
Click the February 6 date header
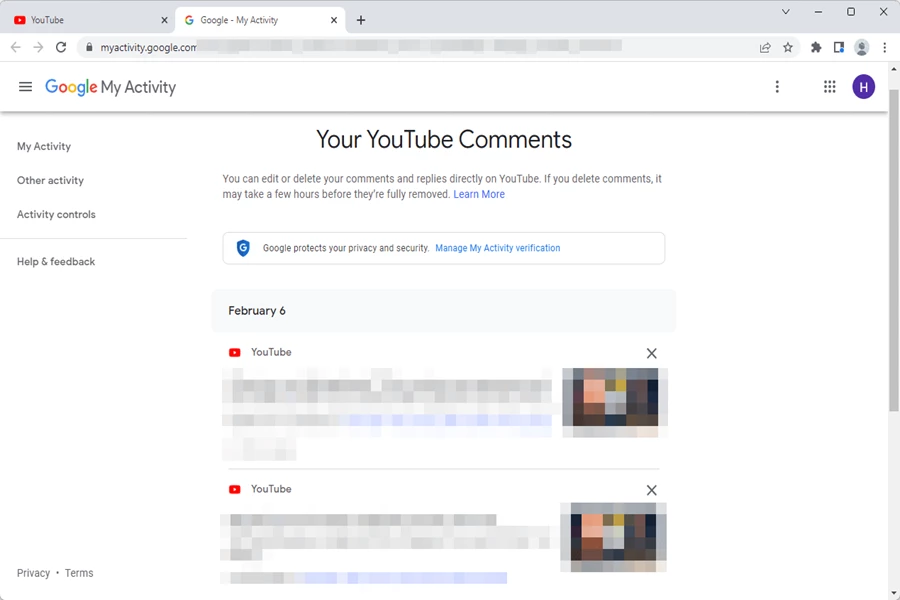coord(257,311)
